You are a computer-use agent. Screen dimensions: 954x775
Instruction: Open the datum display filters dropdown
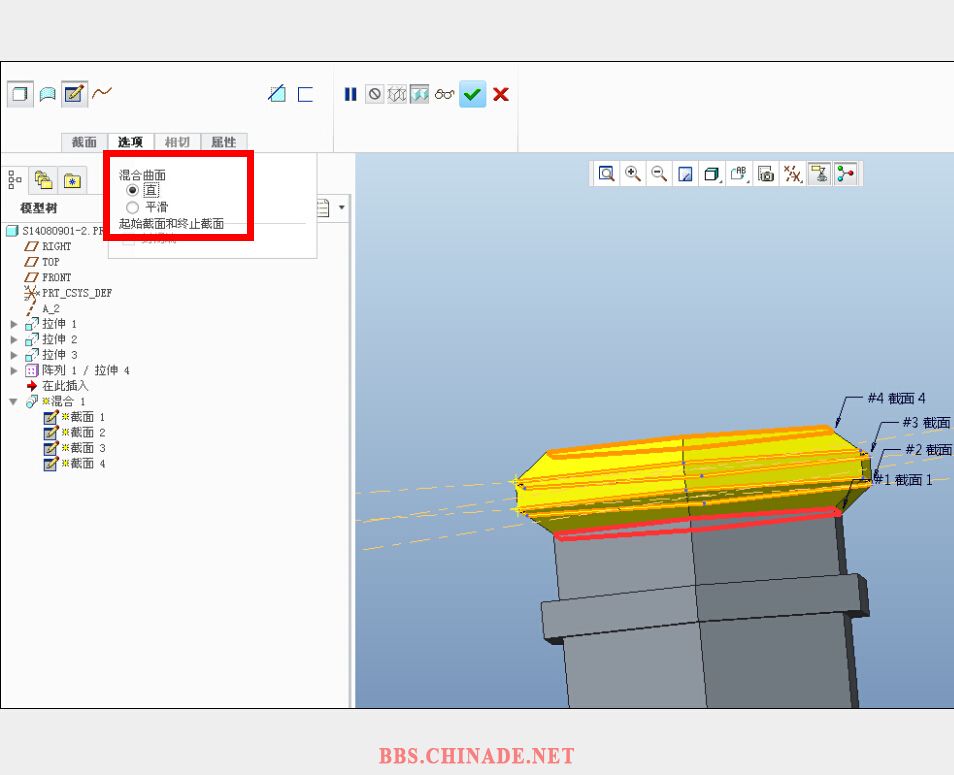point(793,174)
